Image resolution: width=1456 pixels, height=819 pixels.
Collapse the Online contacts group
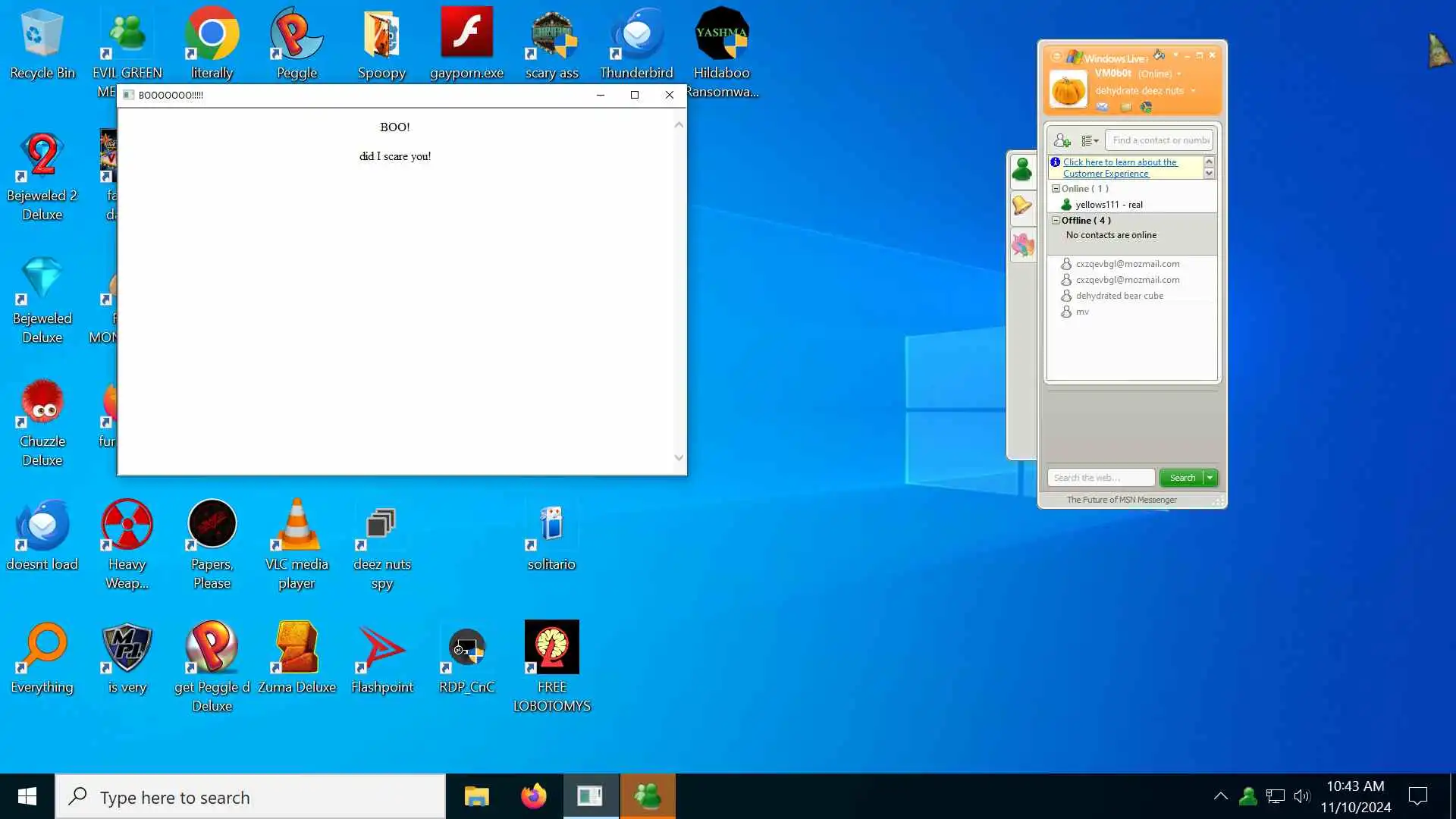pyautogui.click(x=1056, y=188)
